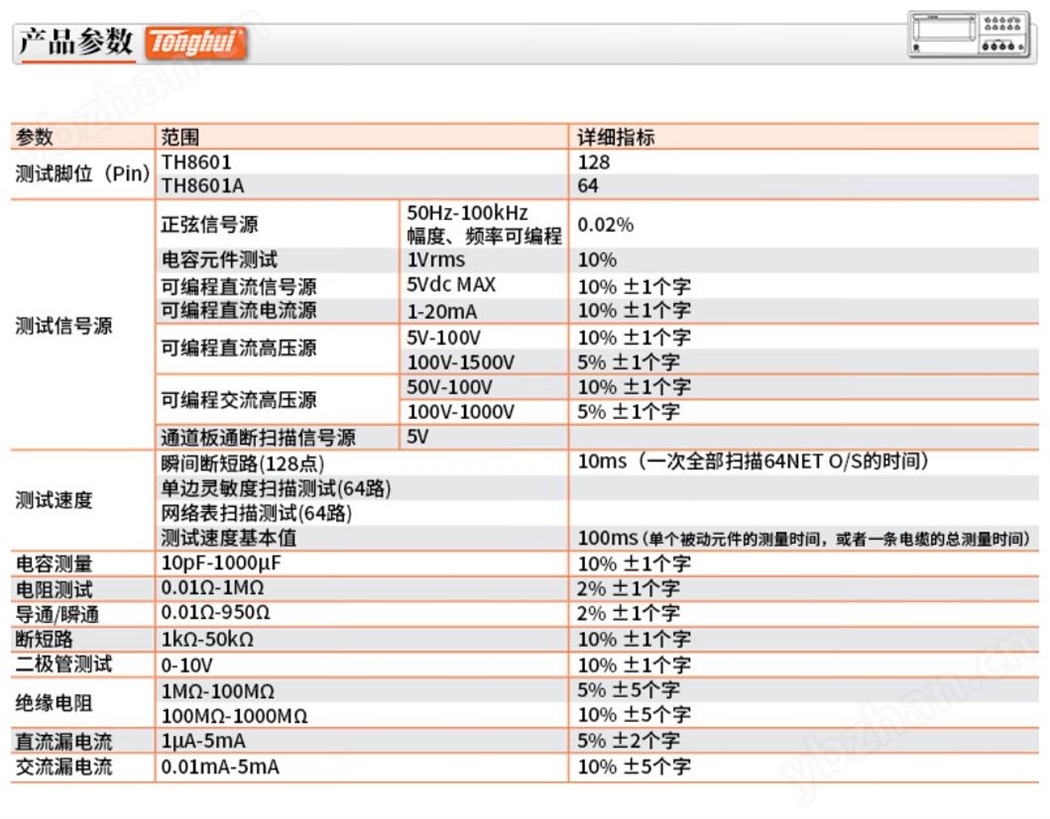The width and height of the screenshot is (1050, 819).
Task: Select the 测试速度基本值 cell
Action: [228, 538]
